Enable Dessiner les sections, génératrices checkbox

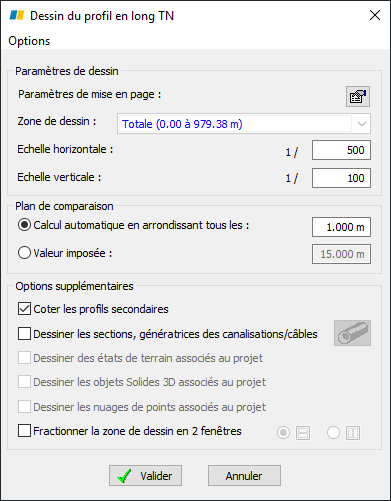click(x=24, y=334)
